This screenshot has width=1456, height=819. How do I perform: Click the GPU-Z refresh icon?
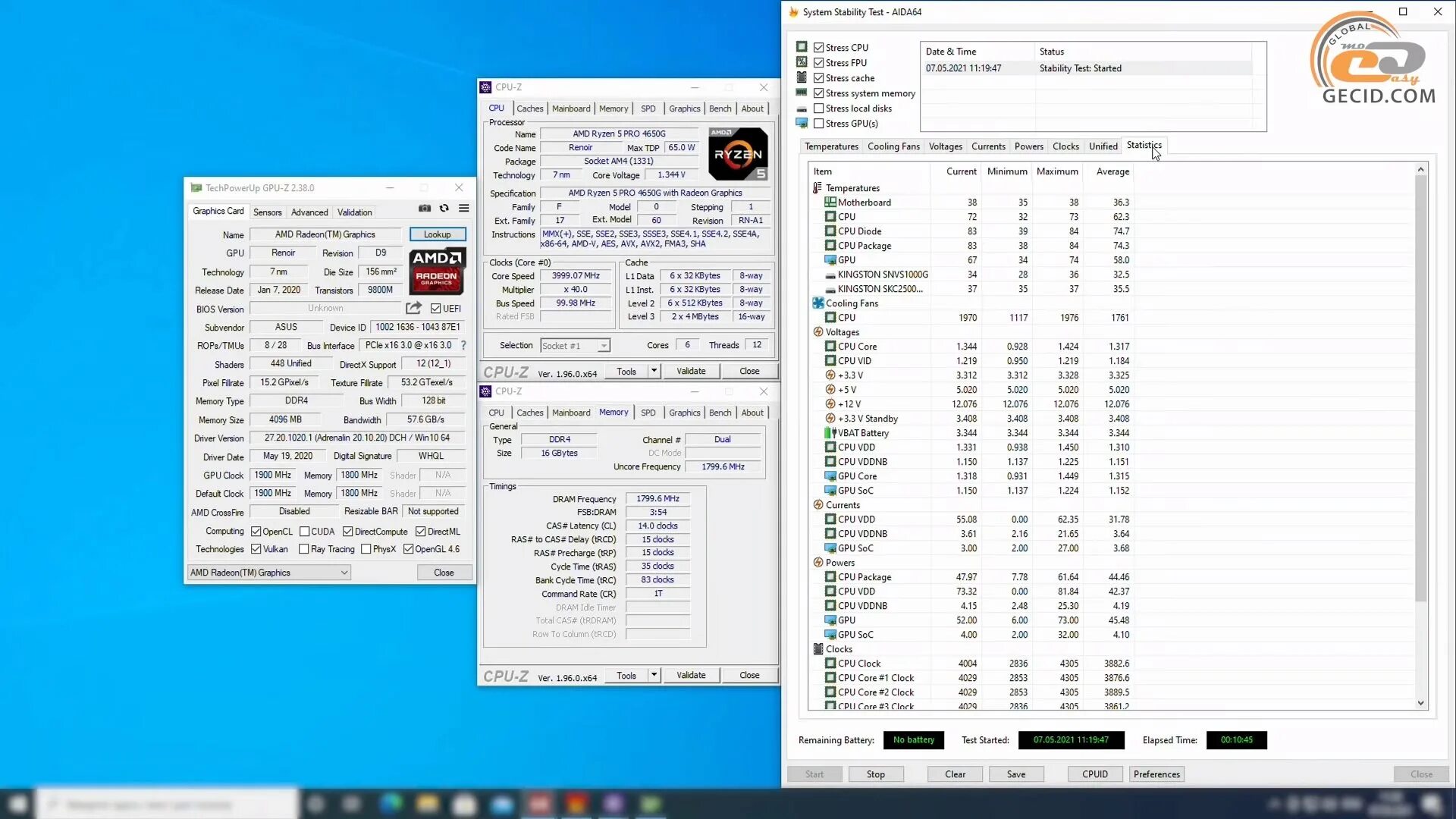pos(444,209)
